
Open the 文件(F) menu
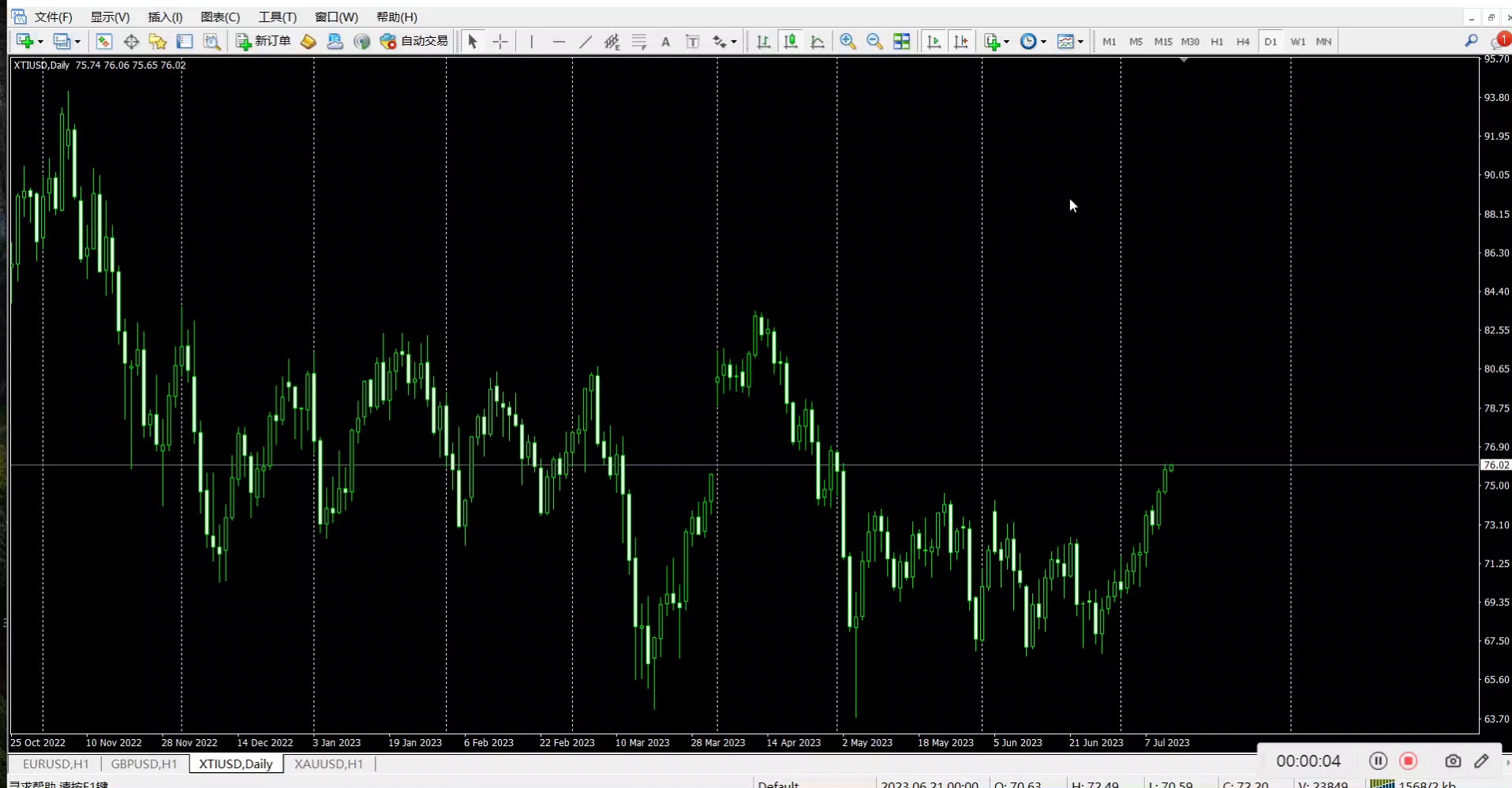click(x=54, y=17)
